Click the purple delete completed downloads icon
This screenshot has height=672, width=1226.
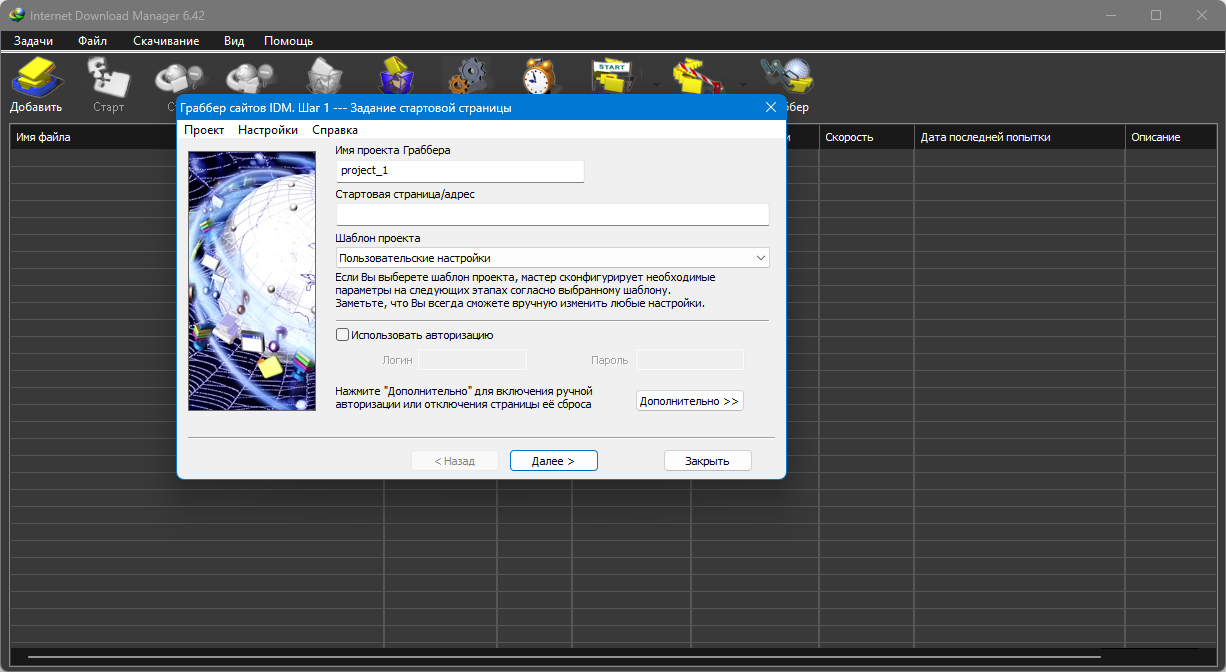pos(396,76)
